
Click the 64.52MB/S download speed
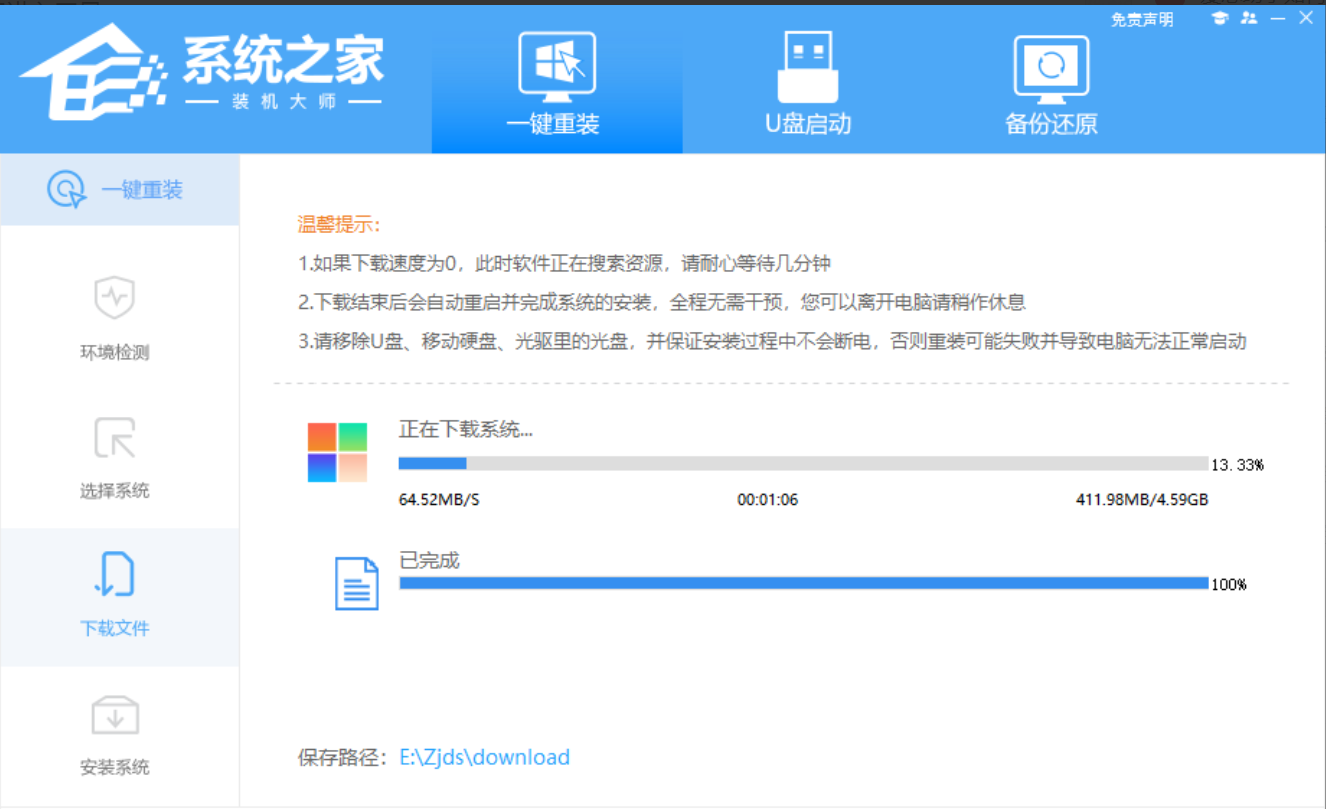point(439,500)
